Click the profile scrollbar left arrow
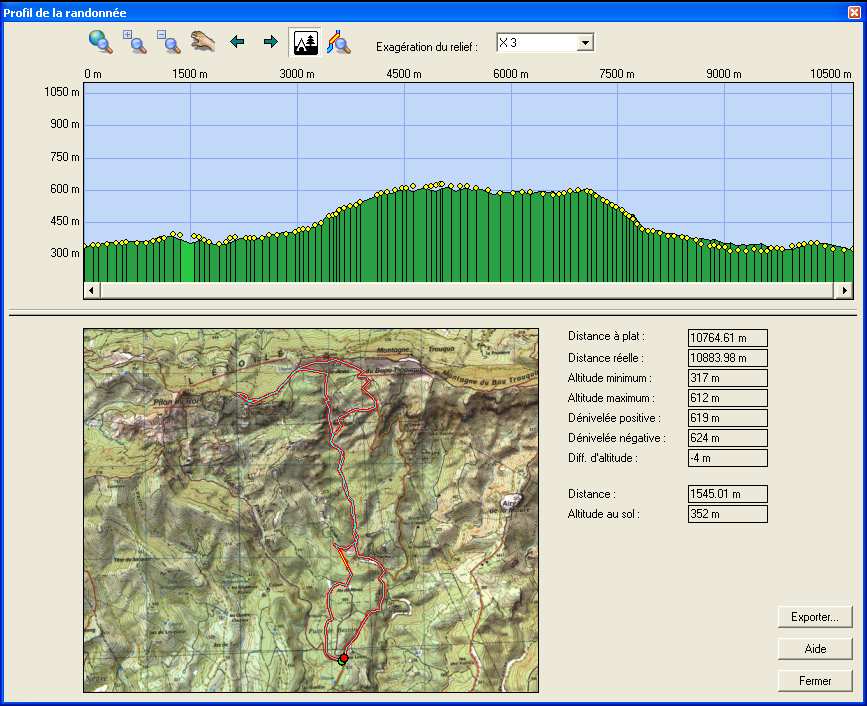 click(92, 290)
